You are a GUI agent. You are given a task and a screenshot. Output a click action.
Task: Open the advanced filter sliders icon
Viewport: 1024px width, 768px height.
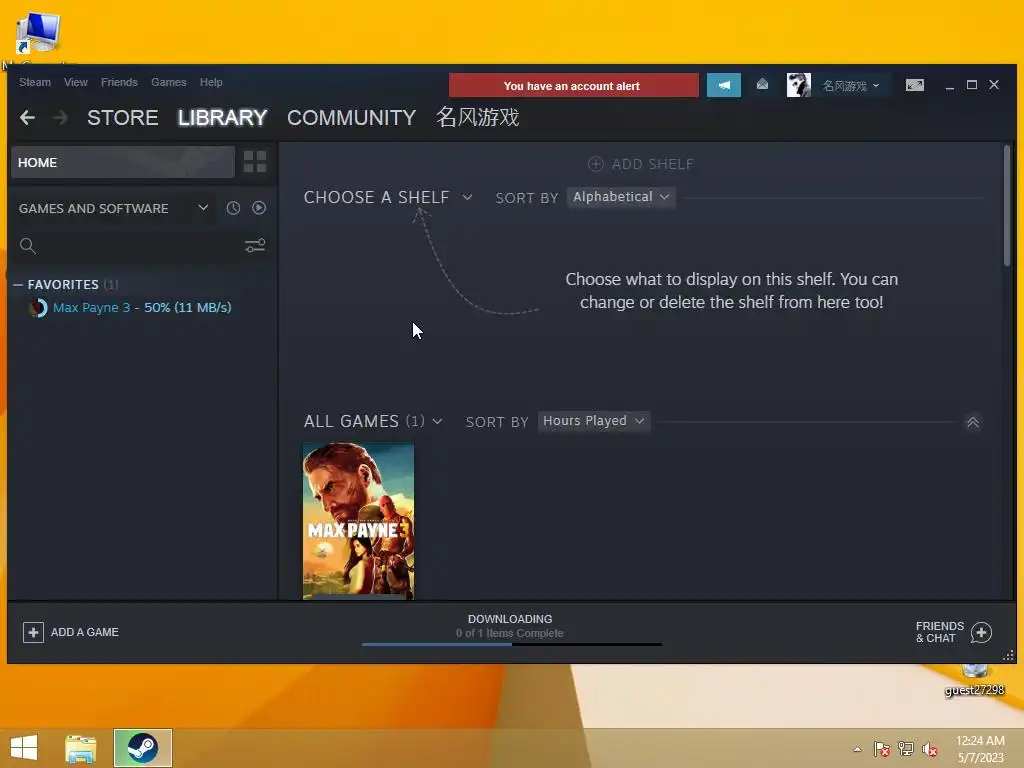(255, 246)
